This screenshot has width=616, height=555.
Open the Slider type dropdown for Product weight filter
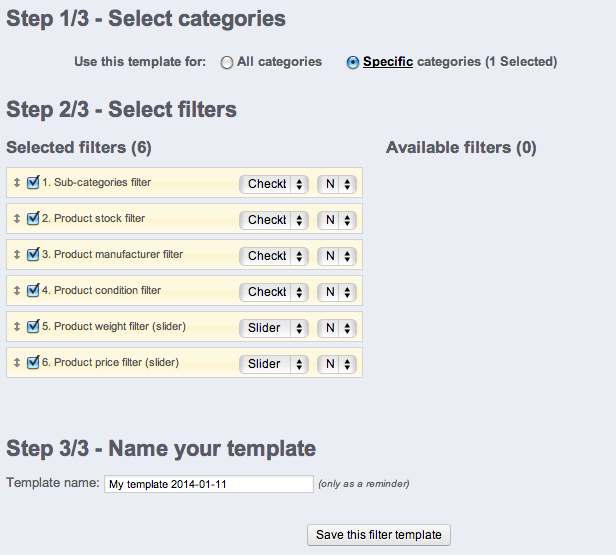(274, 328)
